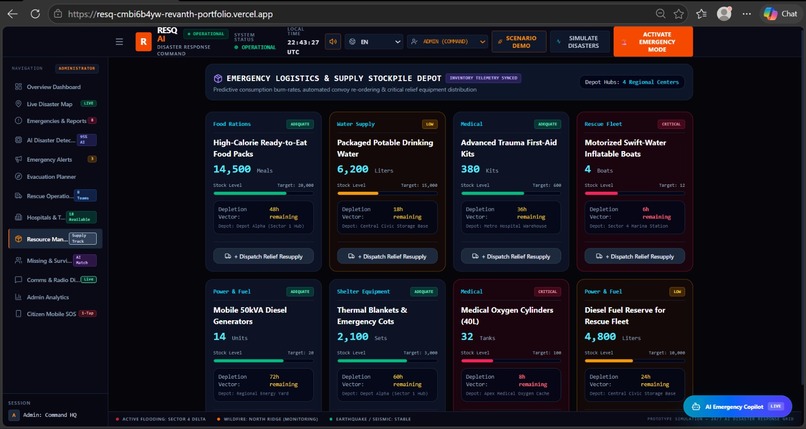Dispatch Relief Resupply for Inflatable Boats

click(635, 256)
